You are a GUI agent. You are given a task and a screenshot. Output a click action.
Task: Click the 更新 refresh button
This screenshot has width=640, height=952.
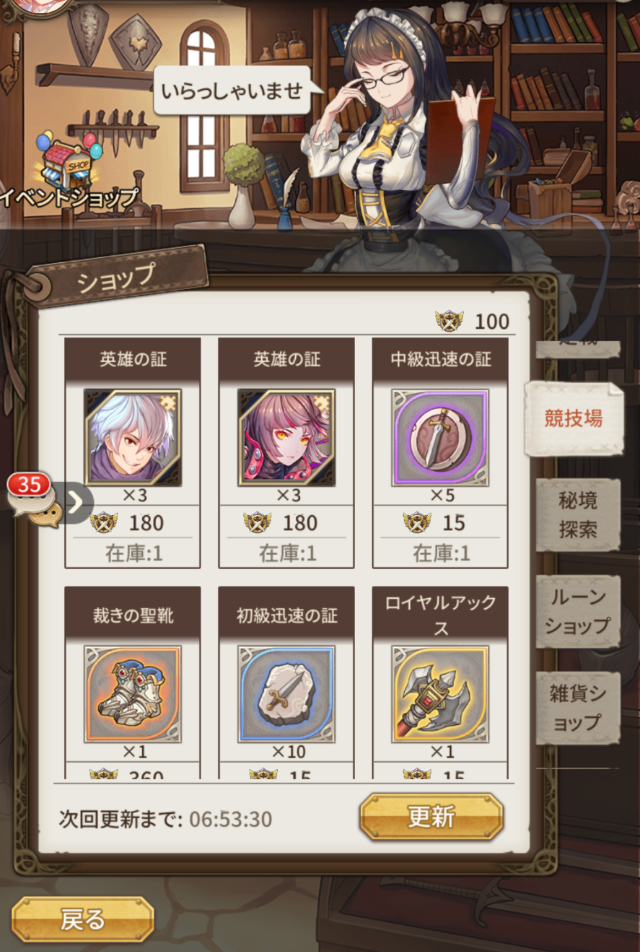point(431,817)
